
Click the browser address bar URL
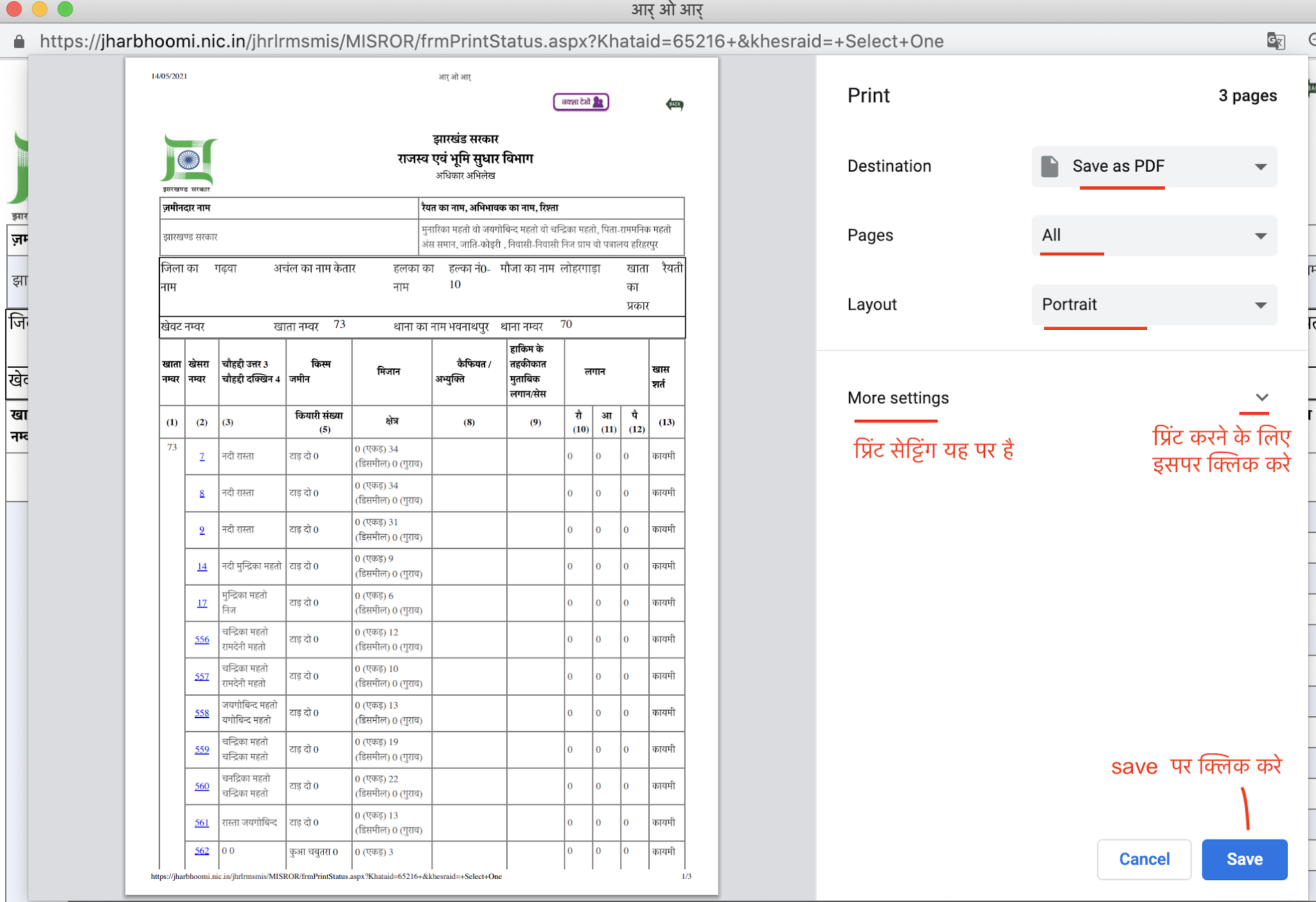(x=492, y=42)
